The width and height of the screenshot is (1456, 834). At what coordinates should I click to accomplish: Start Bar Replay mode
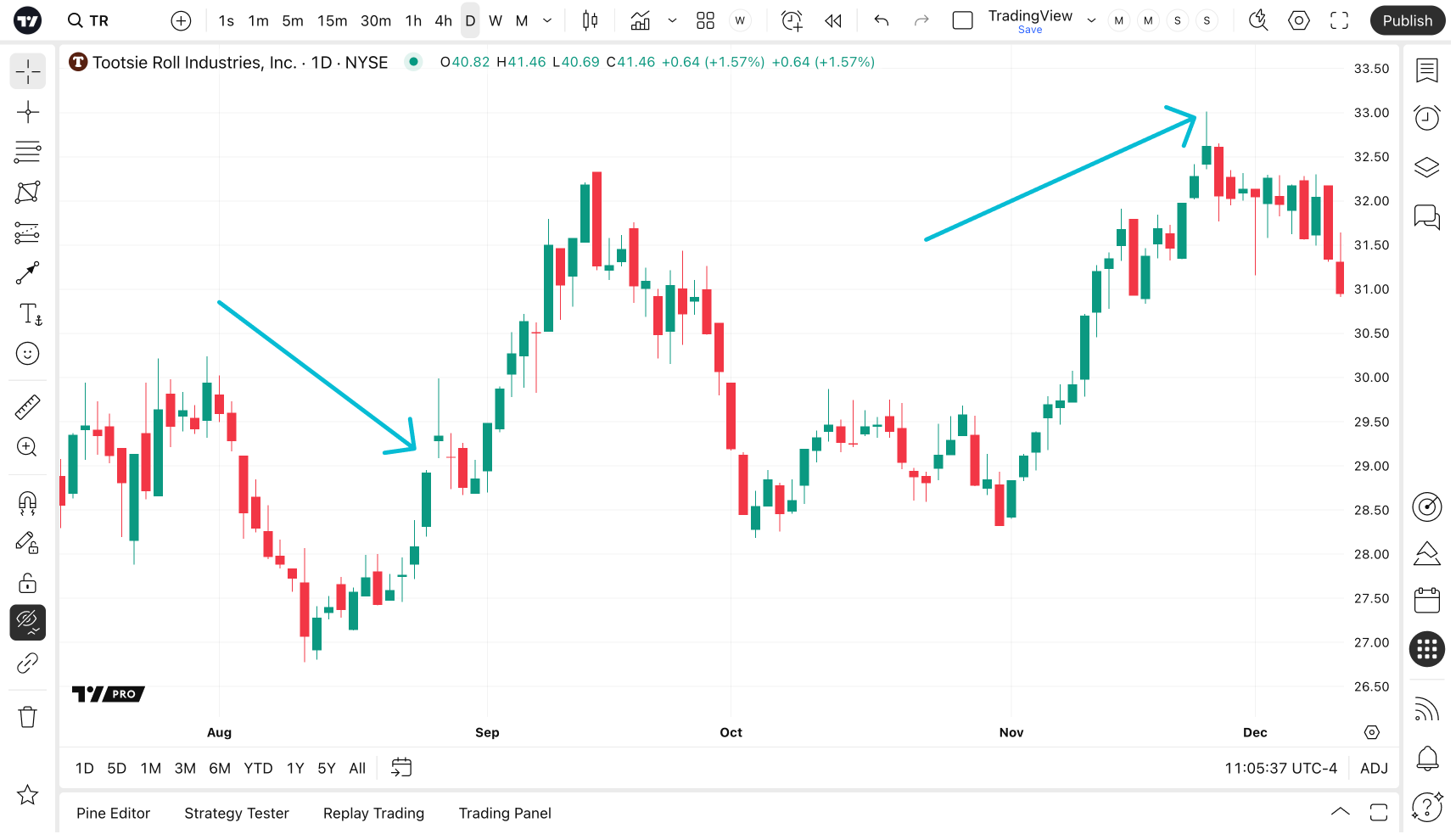pos(833,20)
